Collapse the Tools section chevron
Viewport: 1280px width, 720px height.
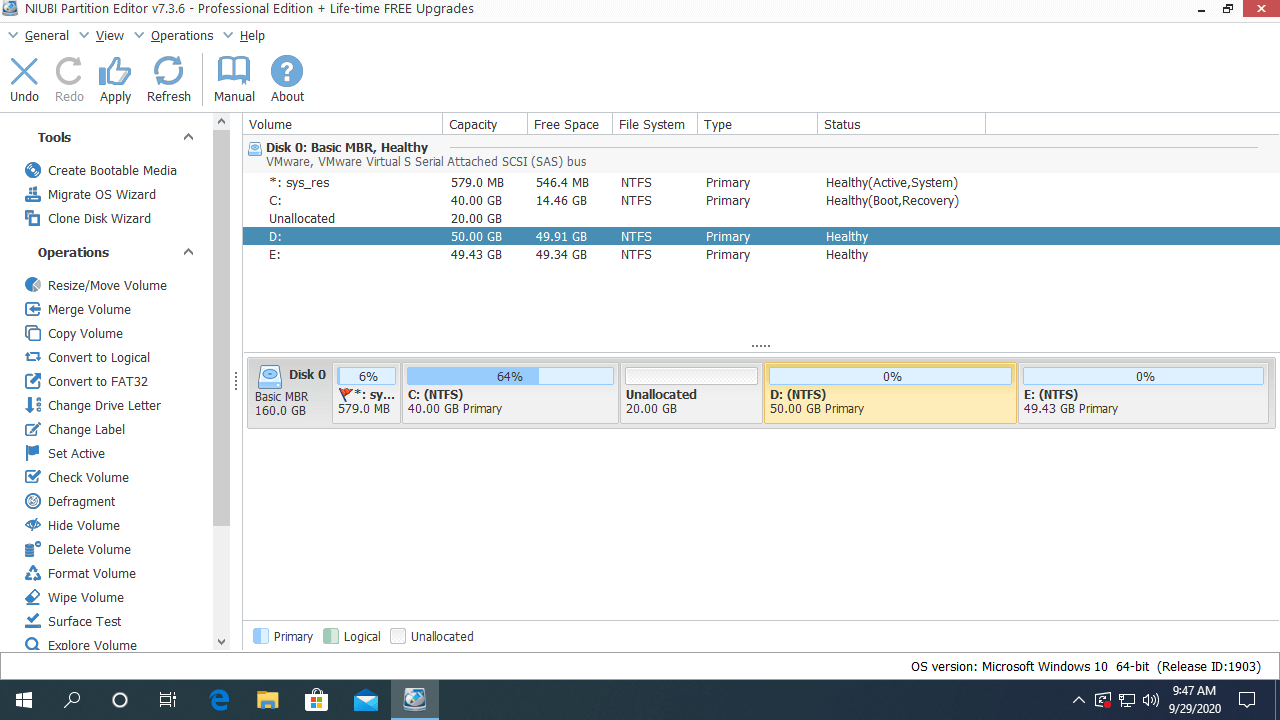pos(188,137)
